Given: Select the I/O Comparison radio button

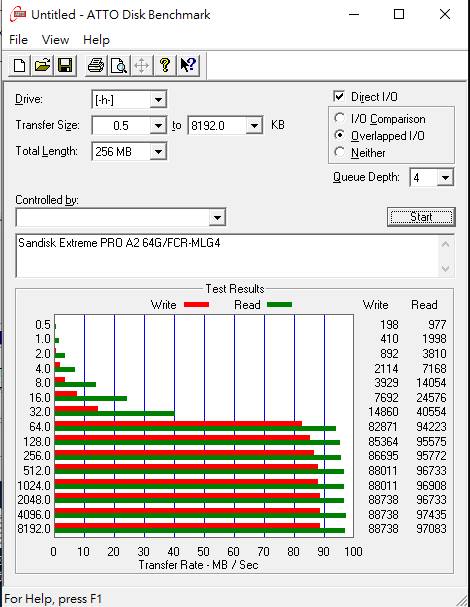Looking at the screenshot, I should (x=340, y=118).
